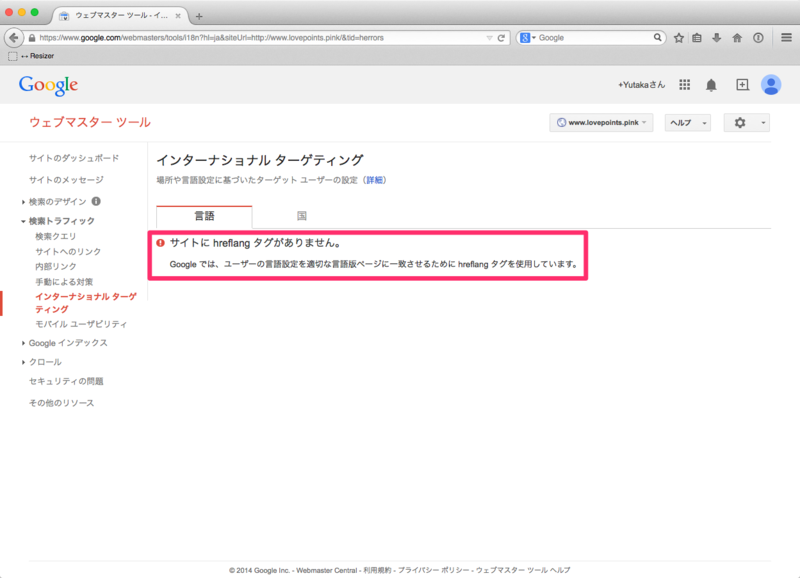Click the downloads arrow icon
The height and width of the screenshot is (578, 800).
(x=717, y=38)
